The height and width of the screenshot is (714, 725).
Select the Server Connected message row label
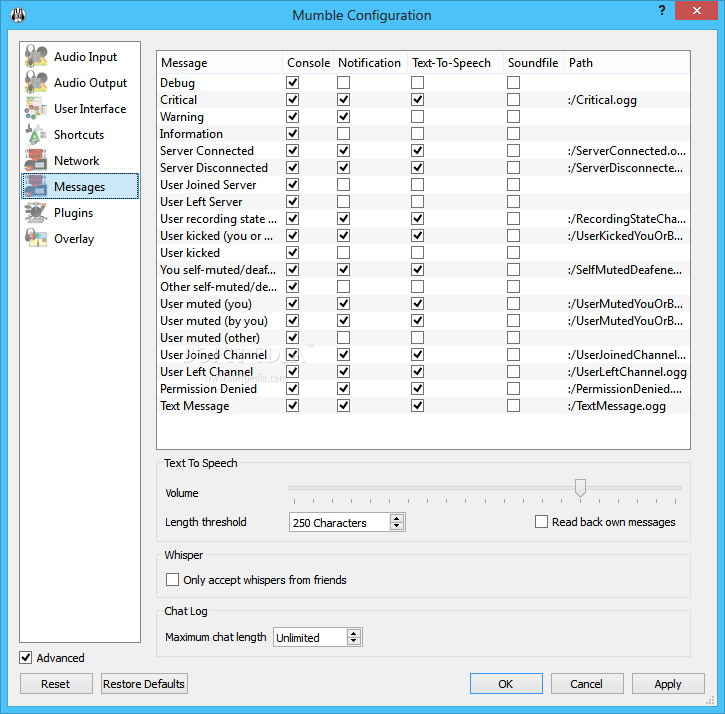(x=207, y=151)
